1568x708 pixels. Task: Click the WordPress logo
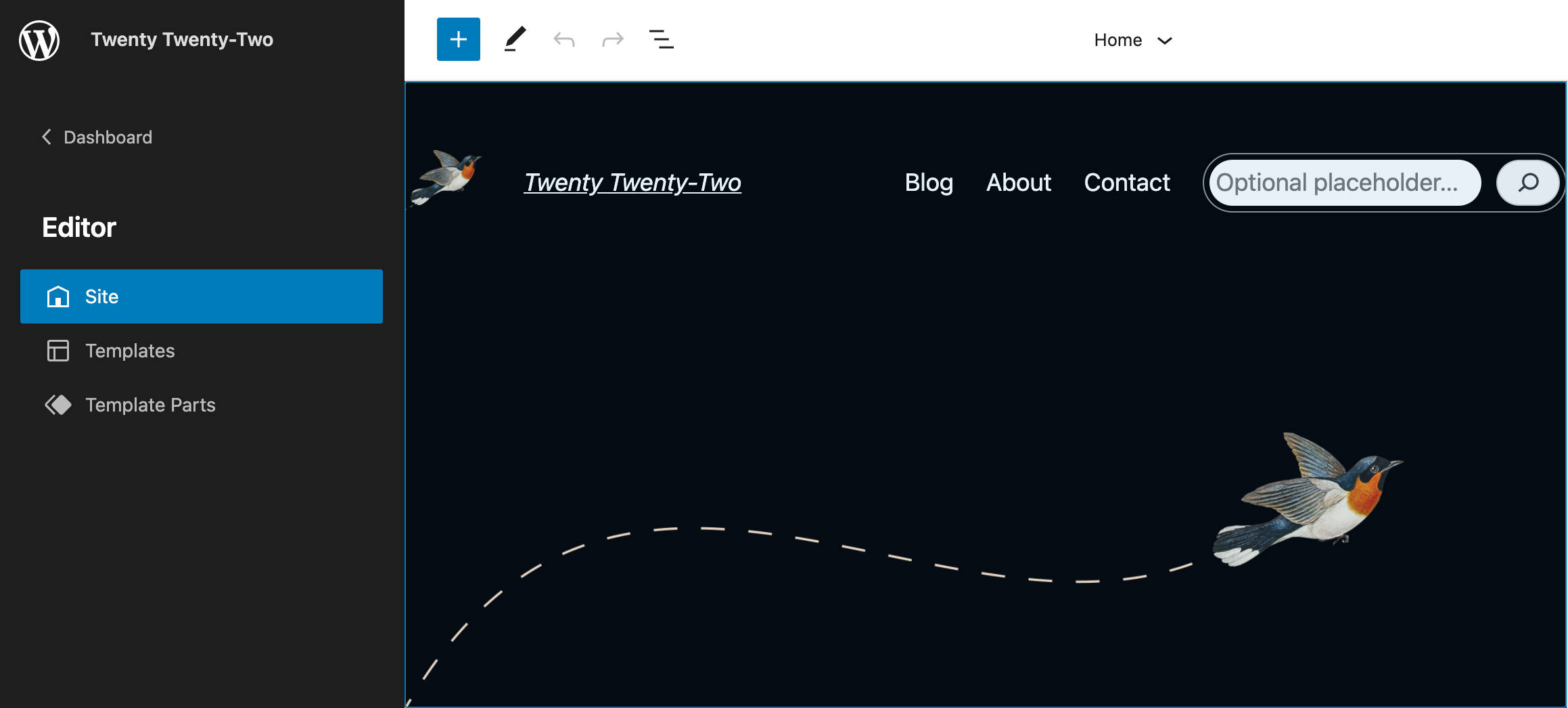[39, 40]
